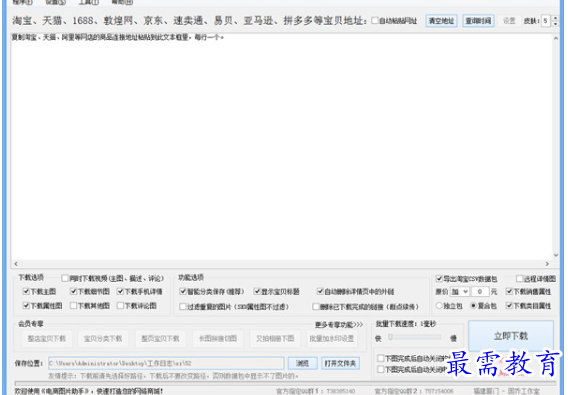Open the 帮助(H) menu
The image size is (568, 395).
(x=122, y=2)
